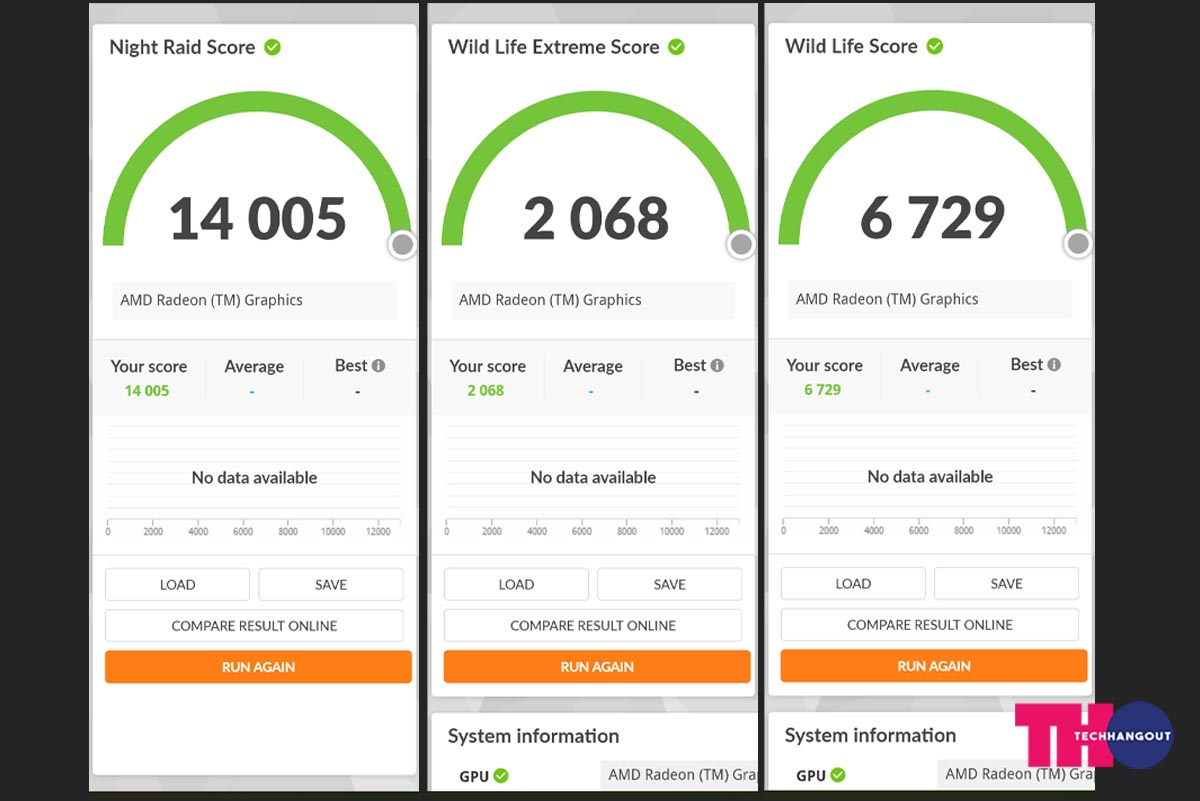Compare Wild Life Extreme result online

[593, 626]
